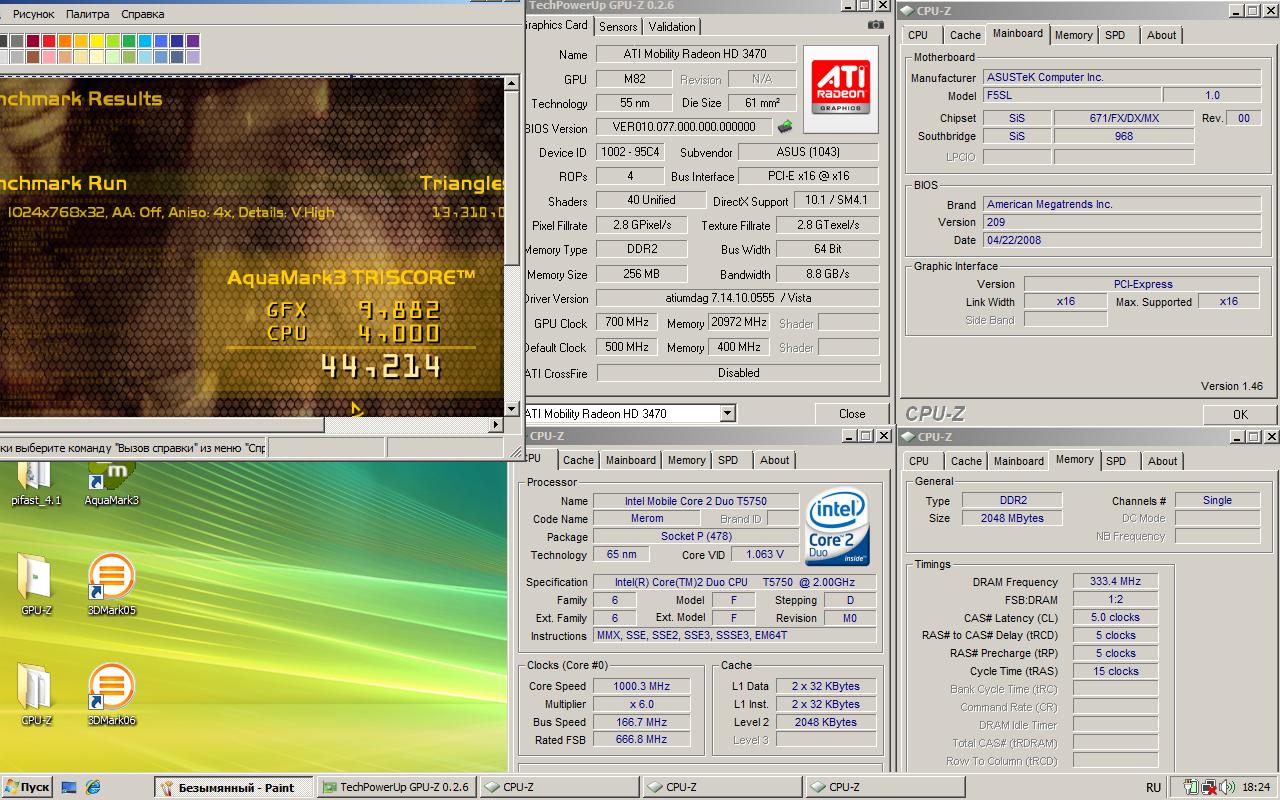Click the volume tray icon
The height and width of the screenshot is (800, 1280).
pyautogui.click(x=1228, y=787)
